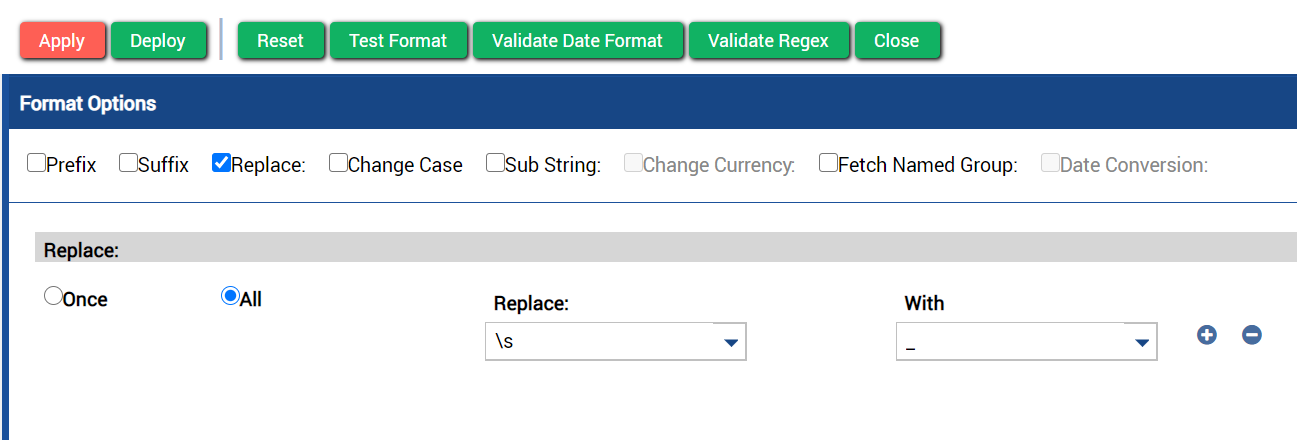Uncheck the Replace format option
This screenshot has width=1297, height=440.
[x=221, y=163]
